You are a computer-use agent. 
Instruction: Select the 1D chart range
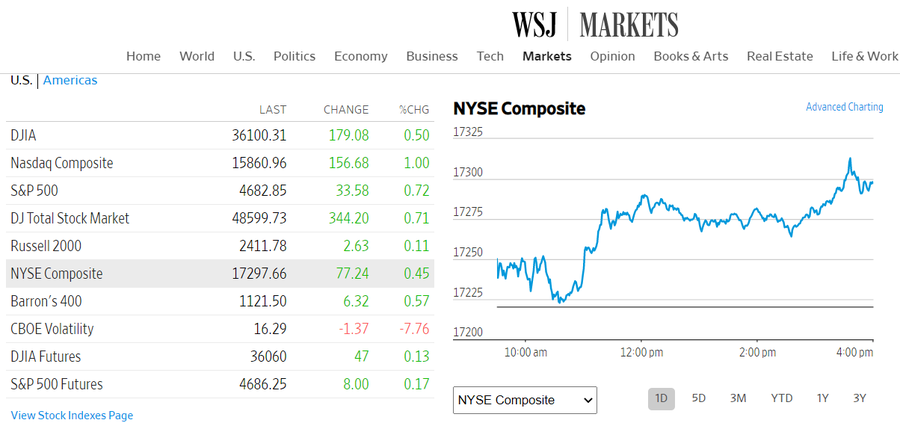[x=661, y=398]
